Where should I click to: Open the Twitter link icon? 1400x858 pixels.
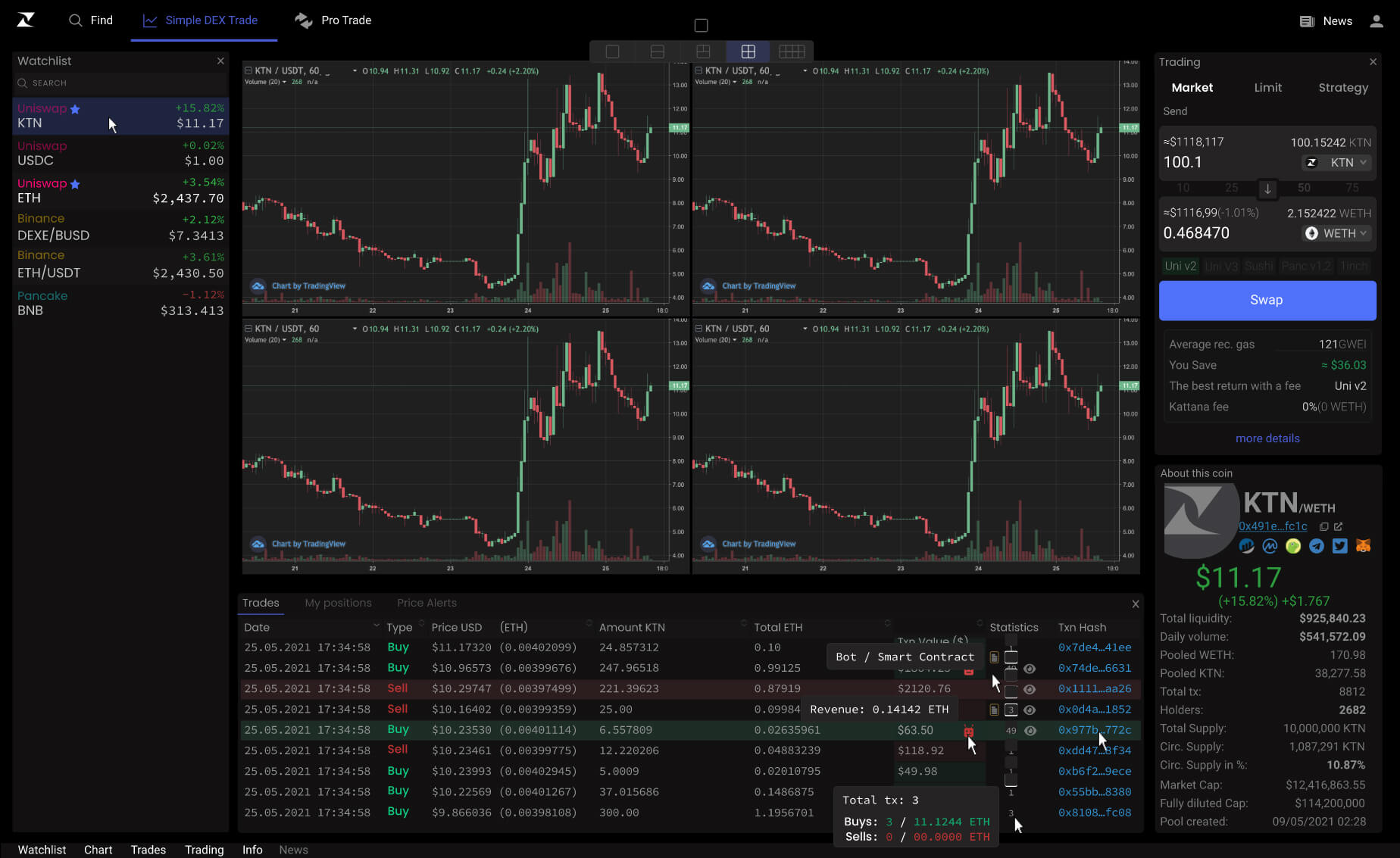coord(1340,546)
